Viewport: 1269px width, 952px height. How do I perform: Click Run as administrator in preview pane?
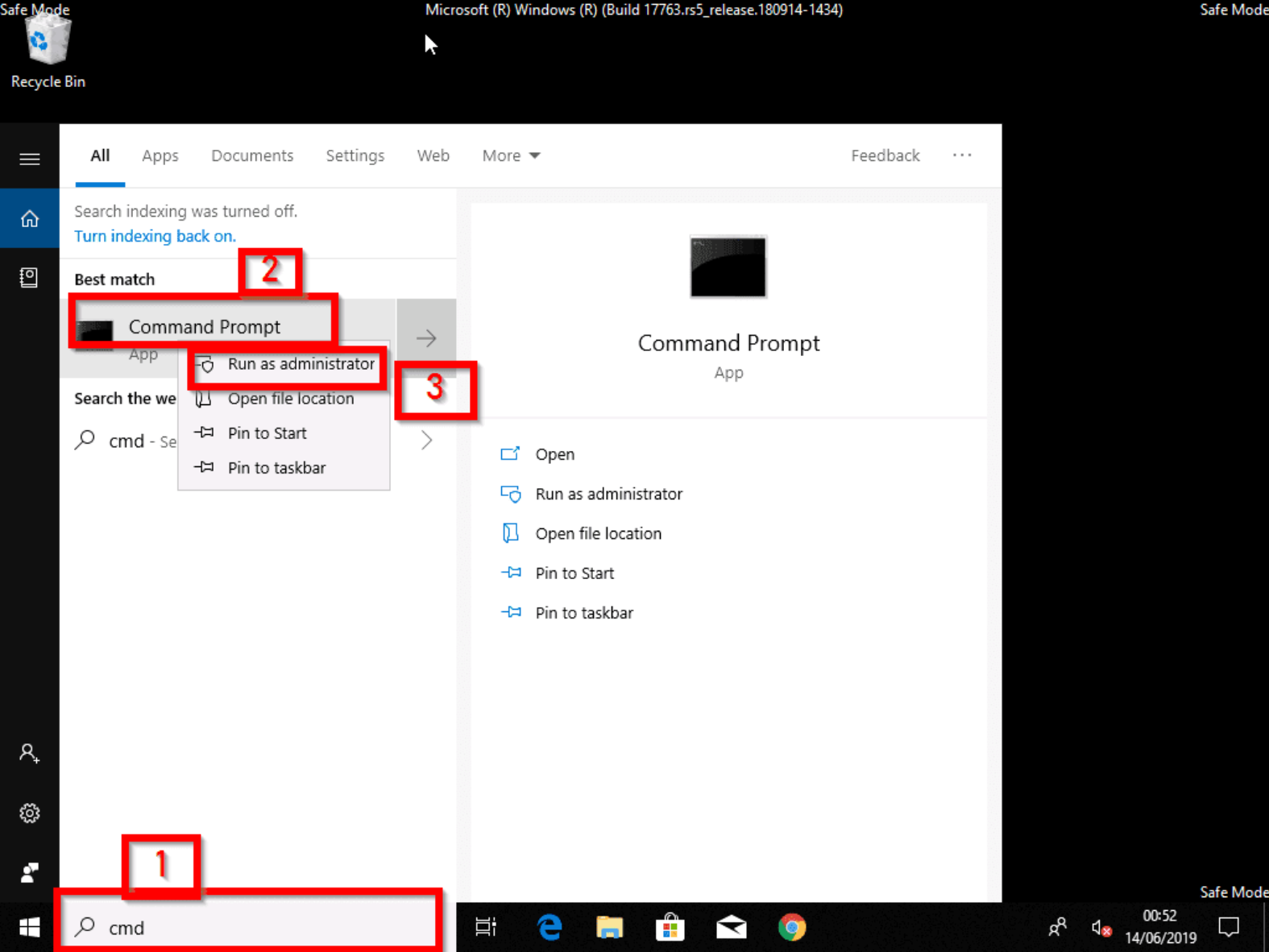coord(609,494)
